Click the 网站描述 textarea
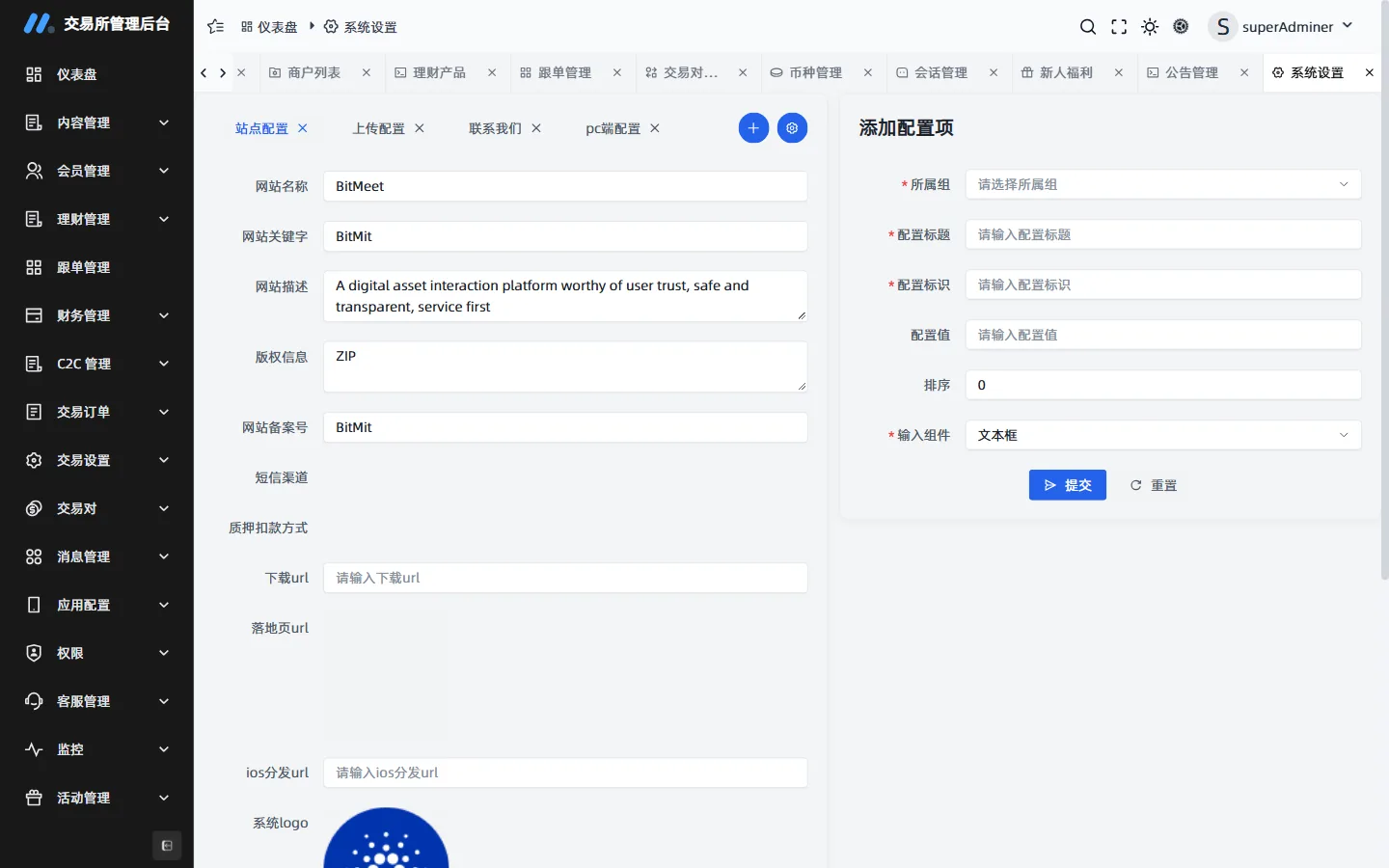The width and height of the screenshot is (1389, 868). pyautogui.click(x=565, y=296)
